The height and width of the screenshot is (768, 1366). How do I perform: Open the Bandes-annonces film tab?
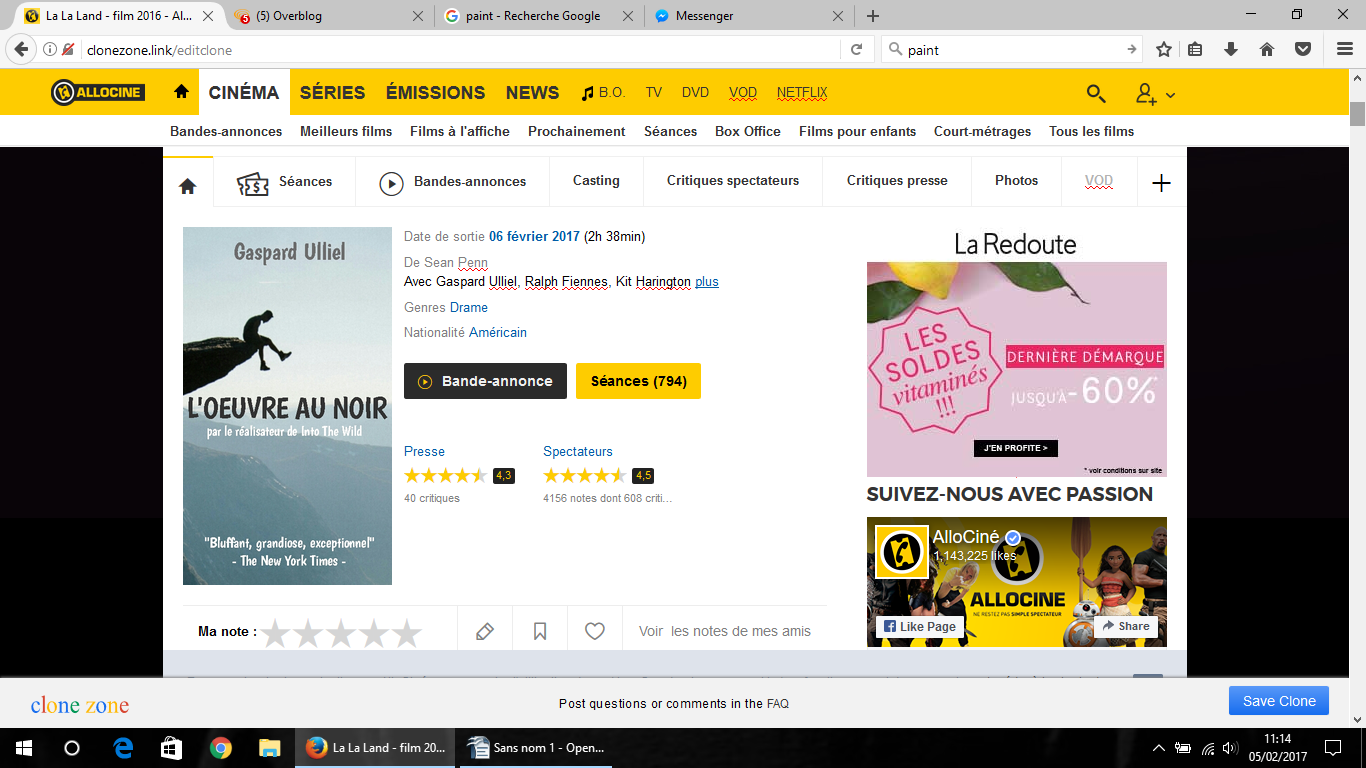452,182
